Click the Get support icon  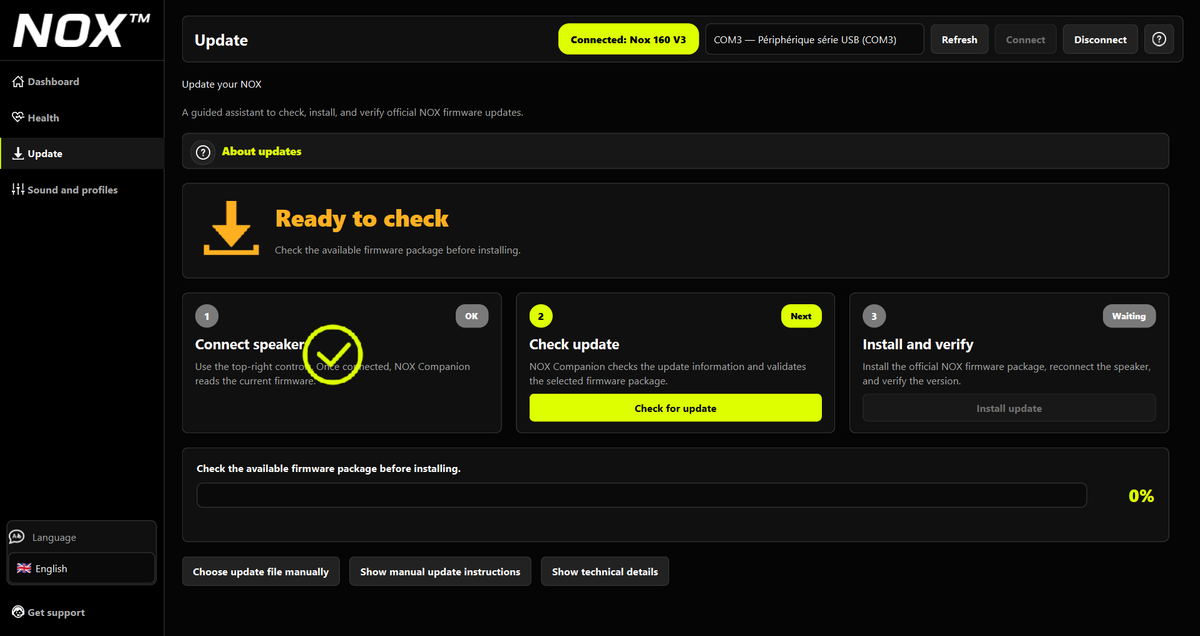(x=18, y=612)
